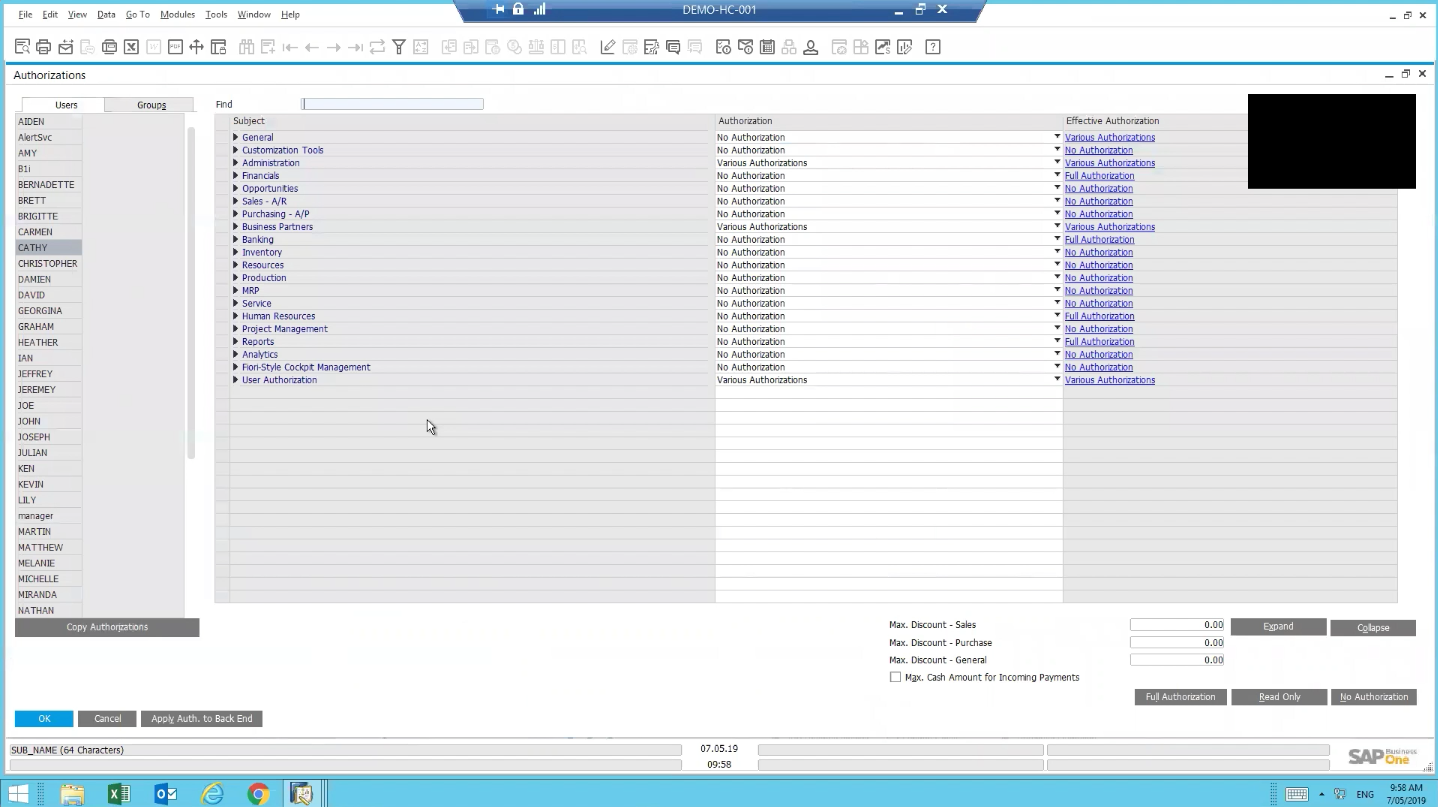Click the Filter funnel toolbar icon
This screenshot has height=807, width=1438.
398,47
